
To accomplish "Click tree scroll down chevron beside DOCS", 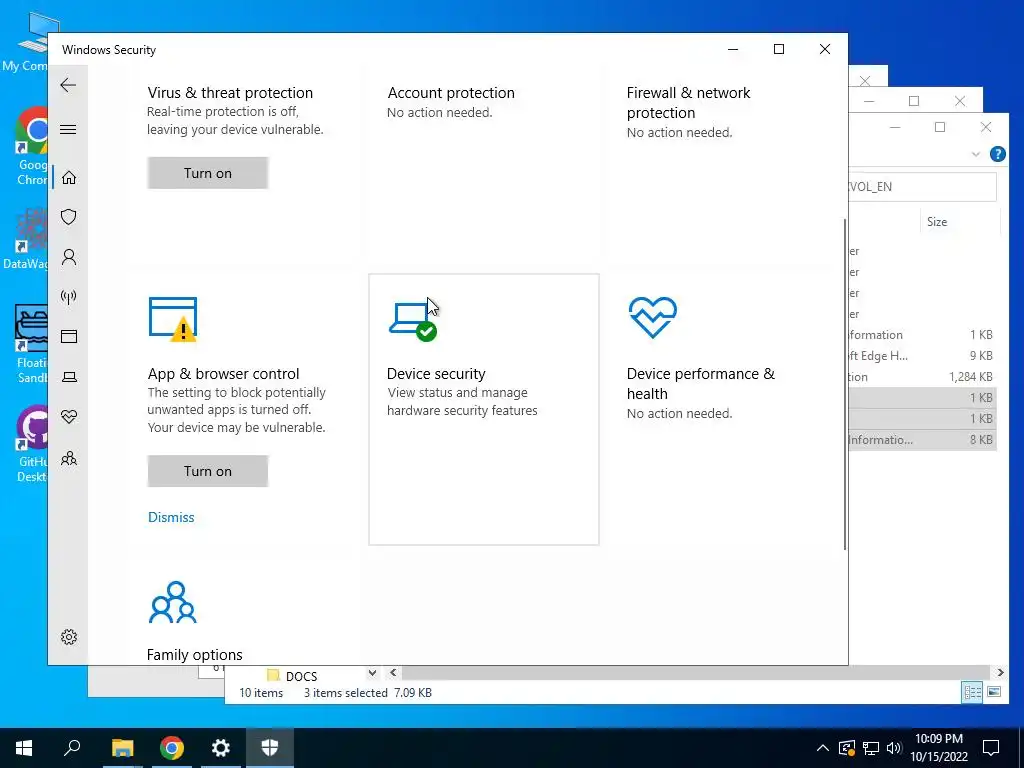I will [x=372, y=673].
